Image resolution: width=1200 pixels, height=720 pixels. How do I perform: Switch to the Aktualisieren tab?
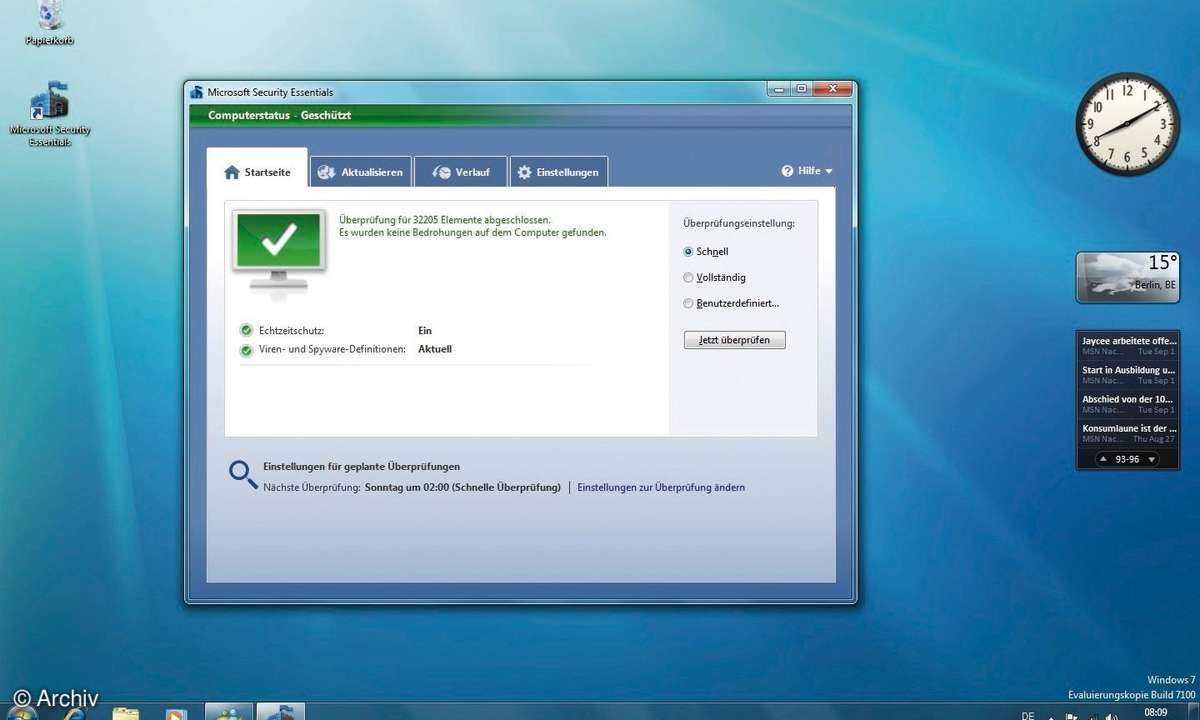click(360, 172)
